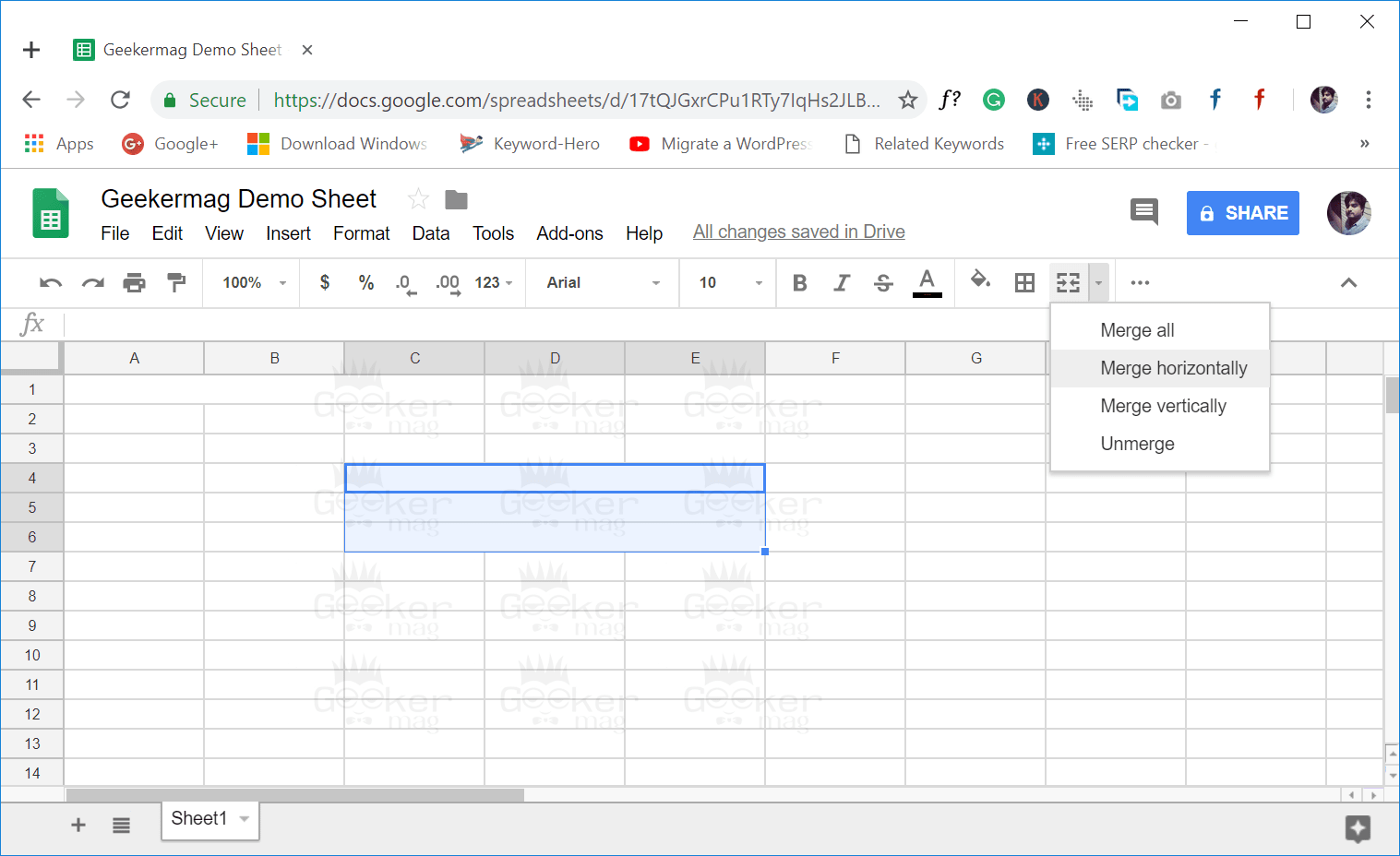Open the Tools menu
The image size is (1400, 856).
click(493, 233)
